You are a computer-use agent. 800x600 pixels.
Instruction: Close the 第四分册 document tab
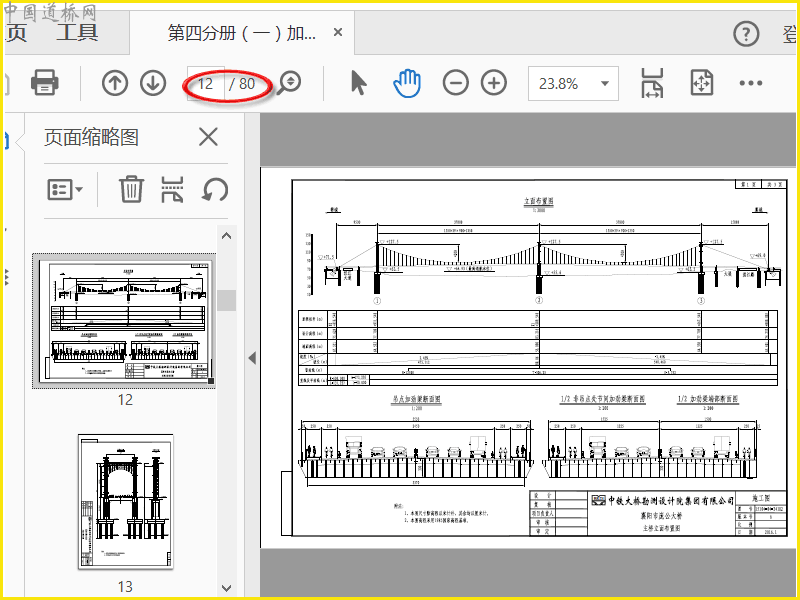338,32
